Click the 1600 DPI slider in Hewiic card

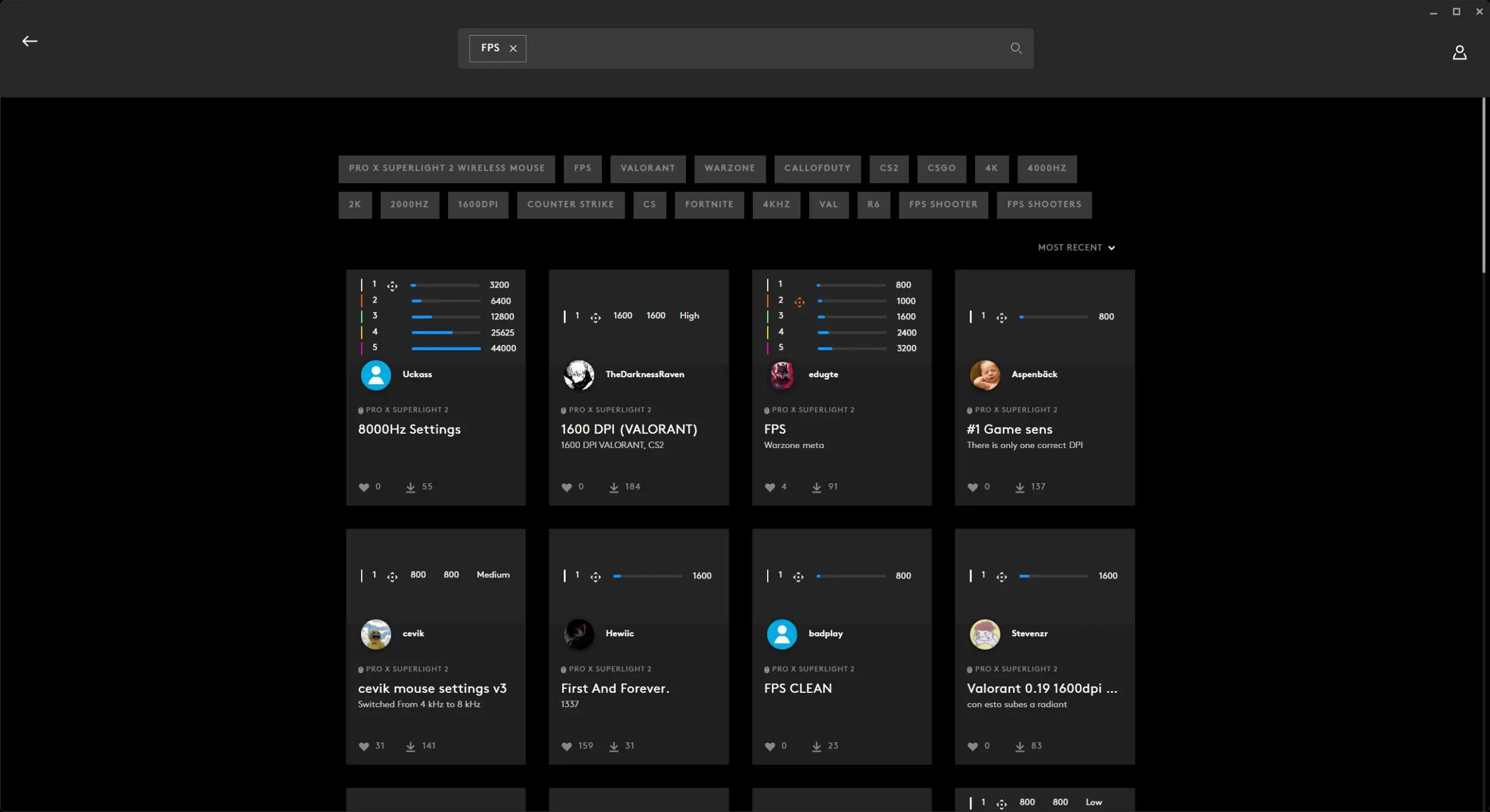point(648,576)
